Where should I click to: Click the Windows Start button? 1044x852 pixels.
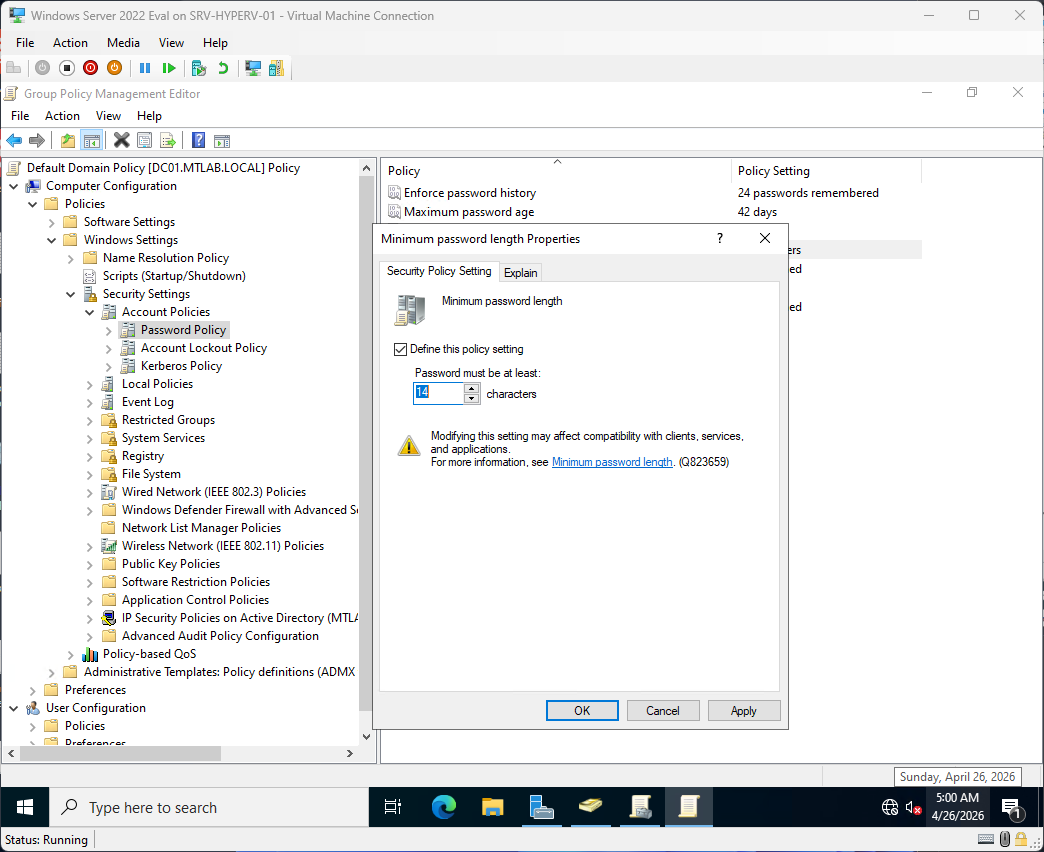pyautogui.click(x=25, y=807)
